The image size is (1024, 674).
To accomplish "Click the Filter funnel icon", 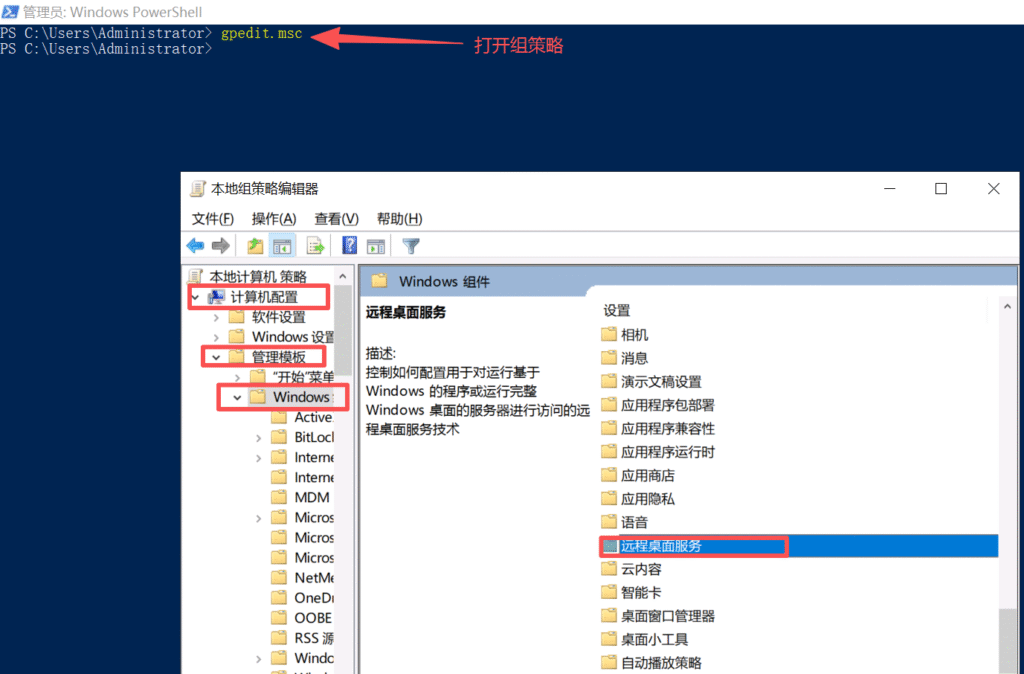I will point(410,246).
